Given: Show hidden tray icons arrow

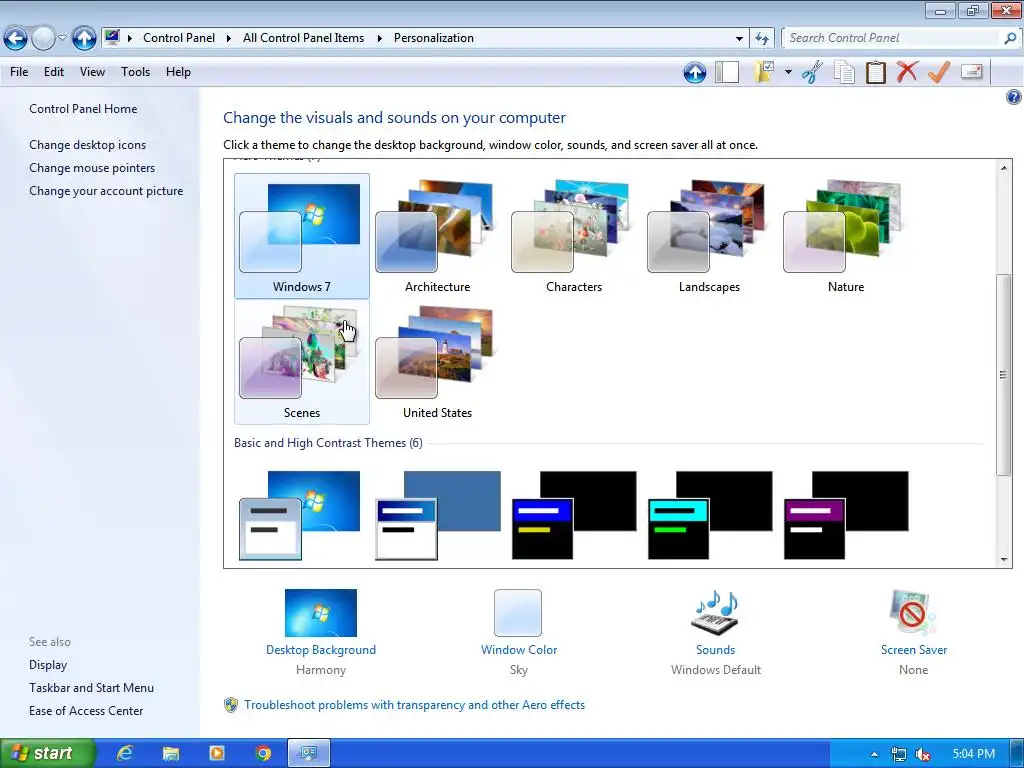Looking at the screenshot, I should click(874, 754).
